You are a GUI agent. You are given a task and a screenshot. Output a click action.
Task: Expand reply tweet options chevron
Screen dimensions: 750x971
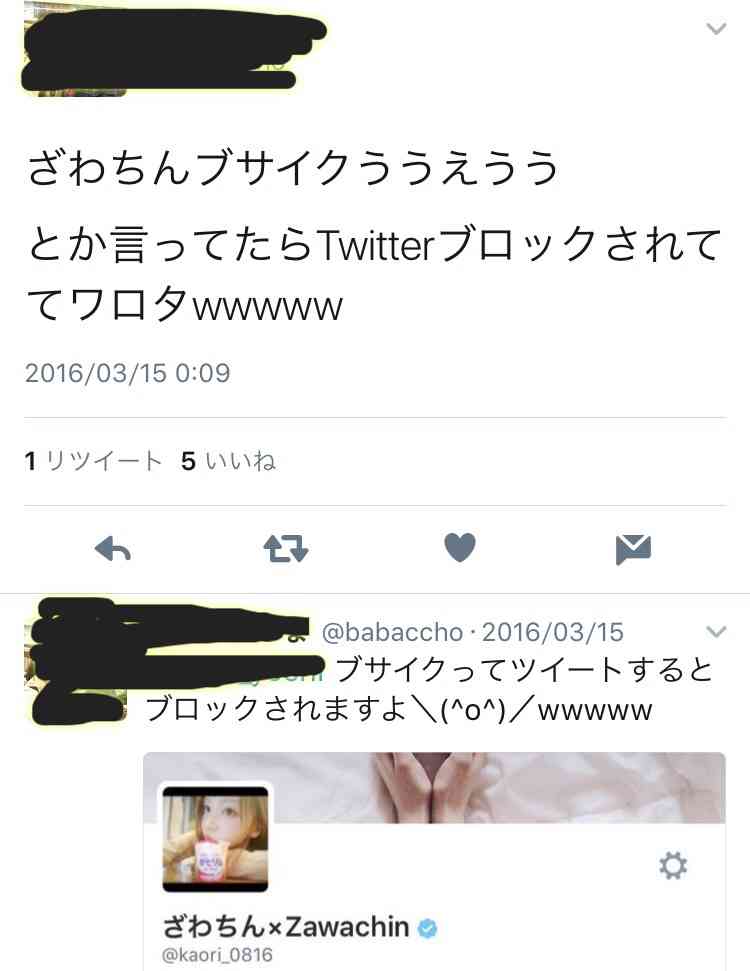pyautogui.click(x=716, y=632)
